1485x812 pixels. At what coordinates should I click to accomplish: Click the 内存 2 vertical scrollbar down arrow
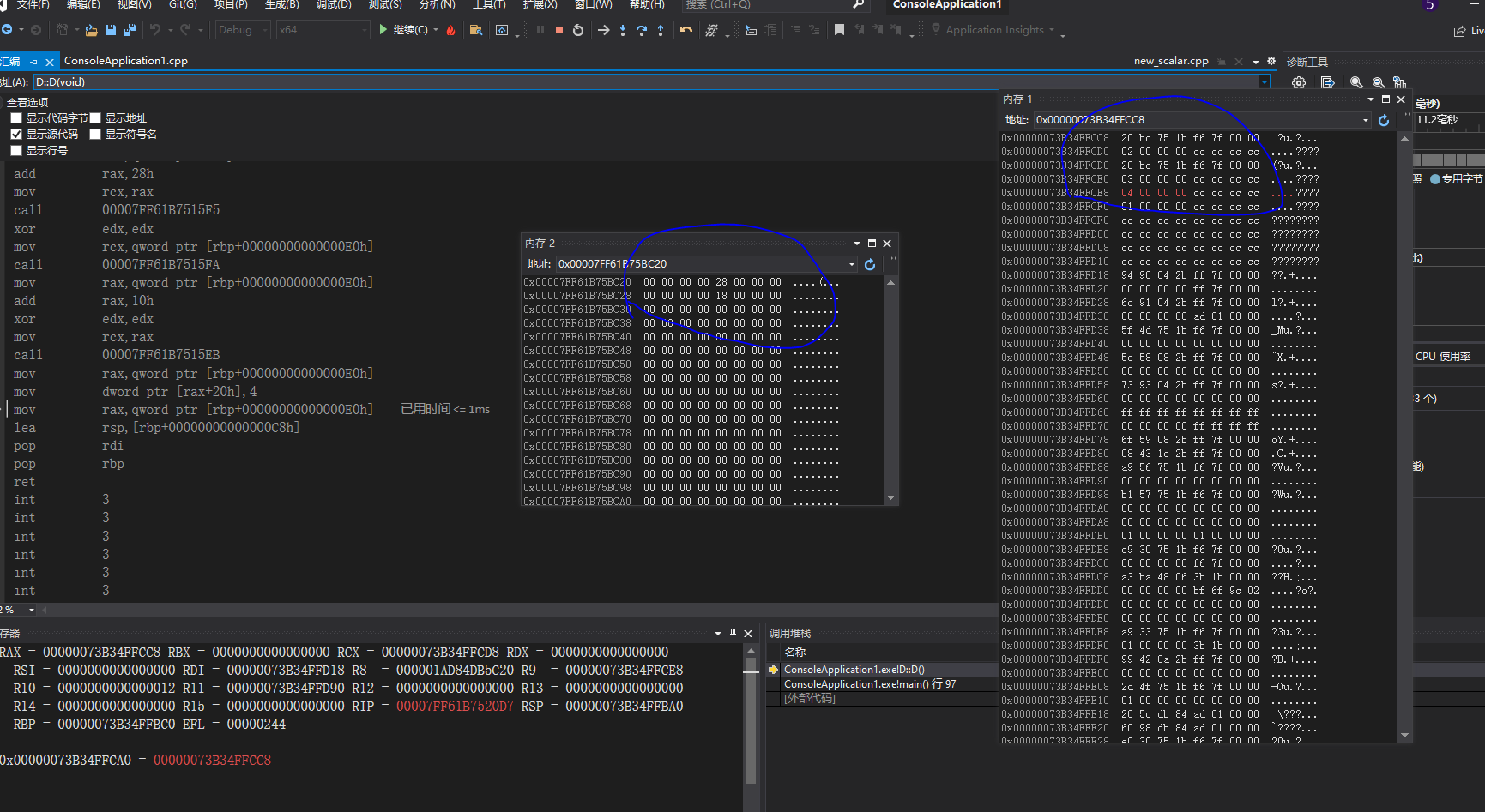(890, 497)
